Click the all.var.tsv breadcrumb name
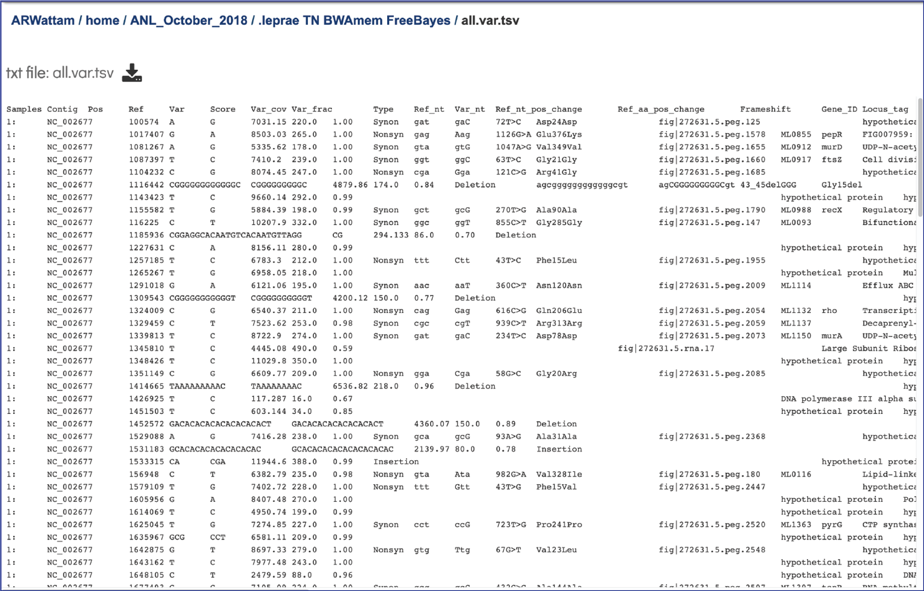The image size is (924, 591). [x=490, y=21]
